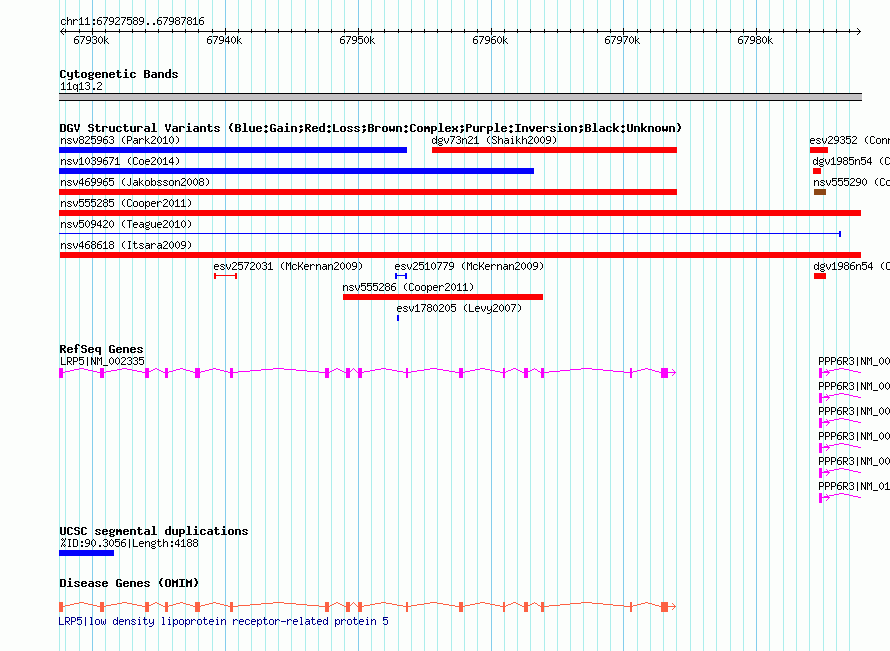Open esv2510779 (McKernan2009) label
This screenshot has height=651, width=890.
(469, 266)
